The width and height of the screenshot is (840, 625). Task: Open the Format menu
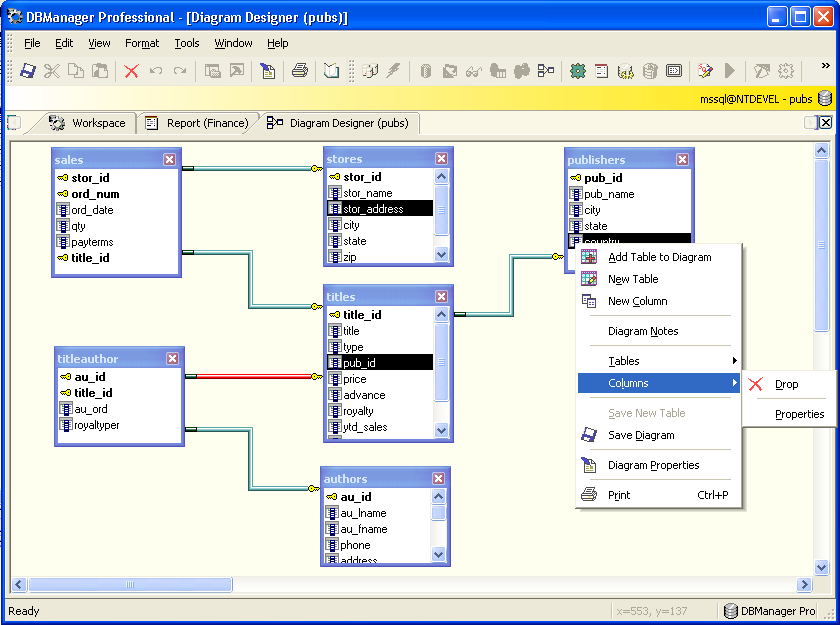click(142, 43)
